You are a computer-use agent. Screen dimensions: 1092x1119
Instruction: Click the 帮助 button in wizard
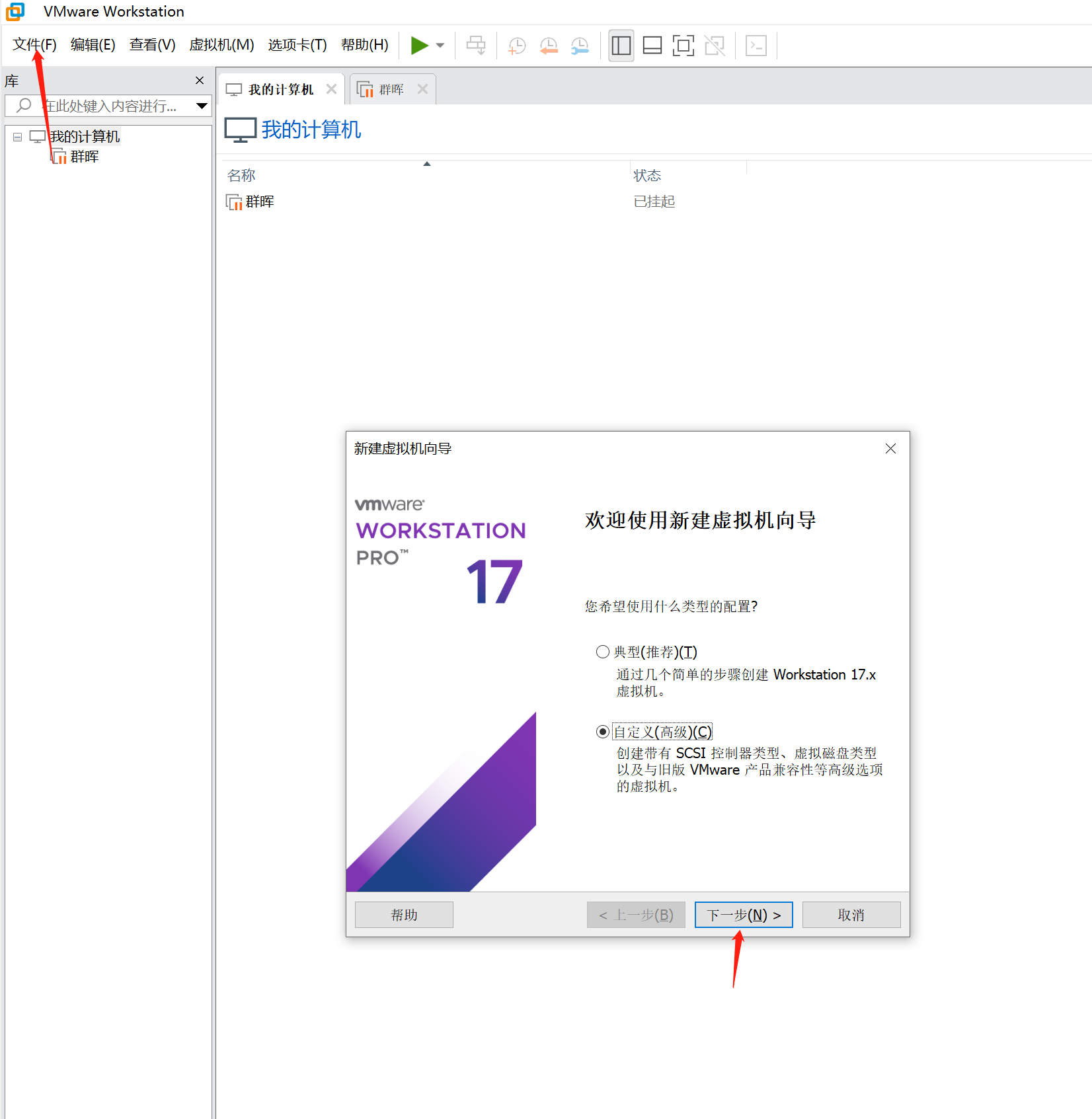click(x=404, y=915)
